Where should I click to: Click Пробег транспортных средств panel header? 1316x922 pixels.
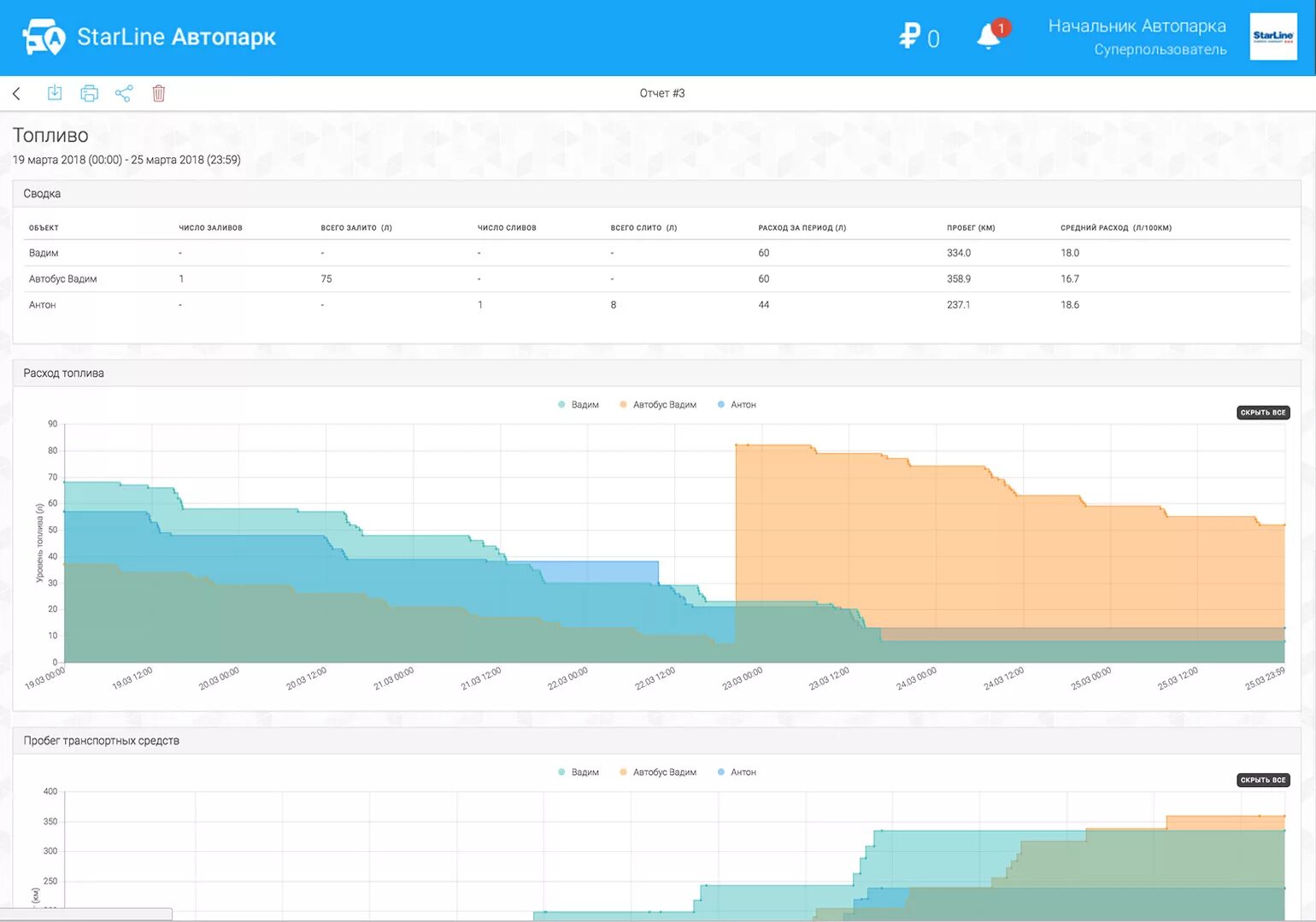coord(656,741)
